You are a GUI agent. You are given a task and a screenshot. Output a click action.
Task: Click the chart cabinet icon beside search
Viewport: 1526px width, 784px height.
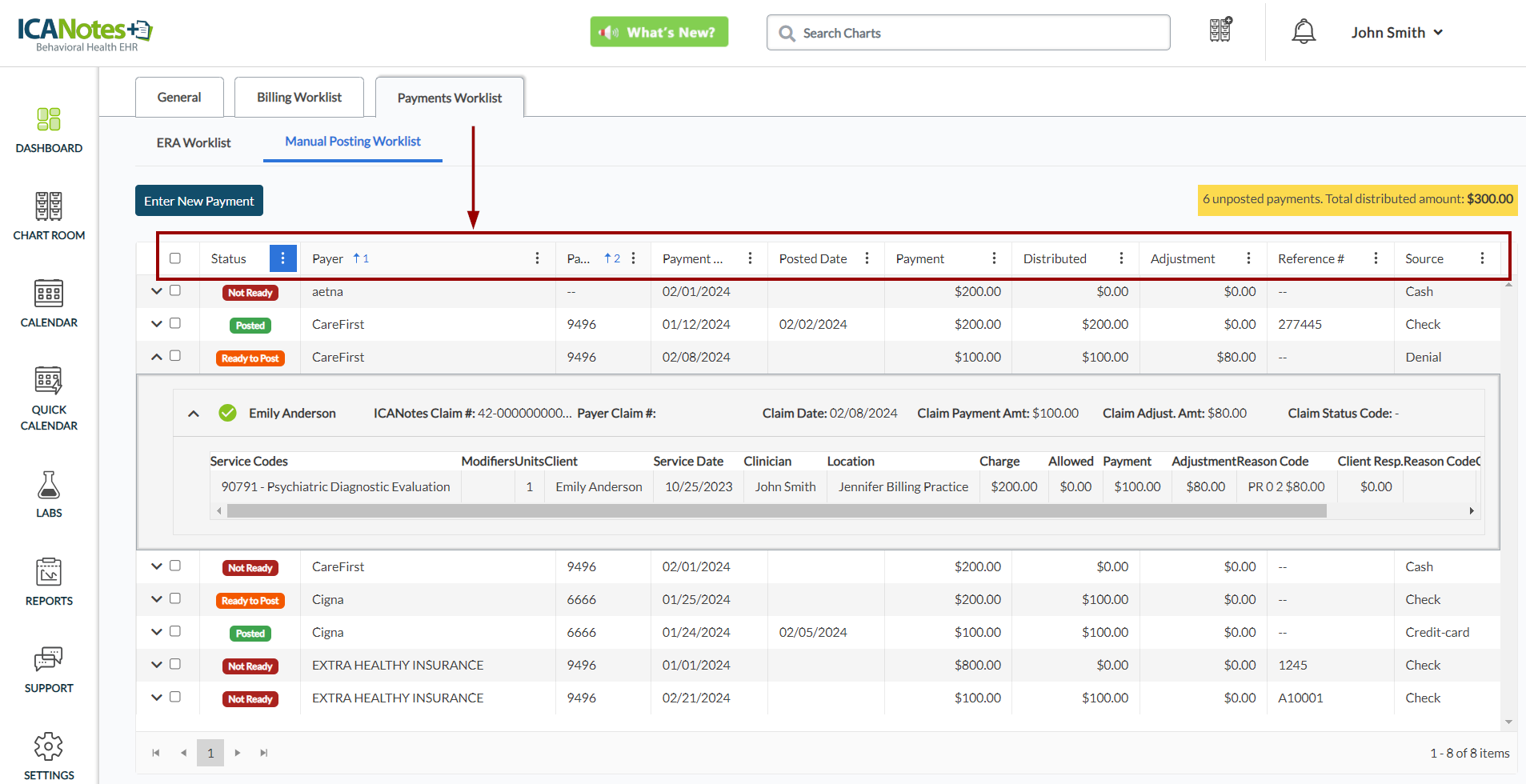(1220, 30)
